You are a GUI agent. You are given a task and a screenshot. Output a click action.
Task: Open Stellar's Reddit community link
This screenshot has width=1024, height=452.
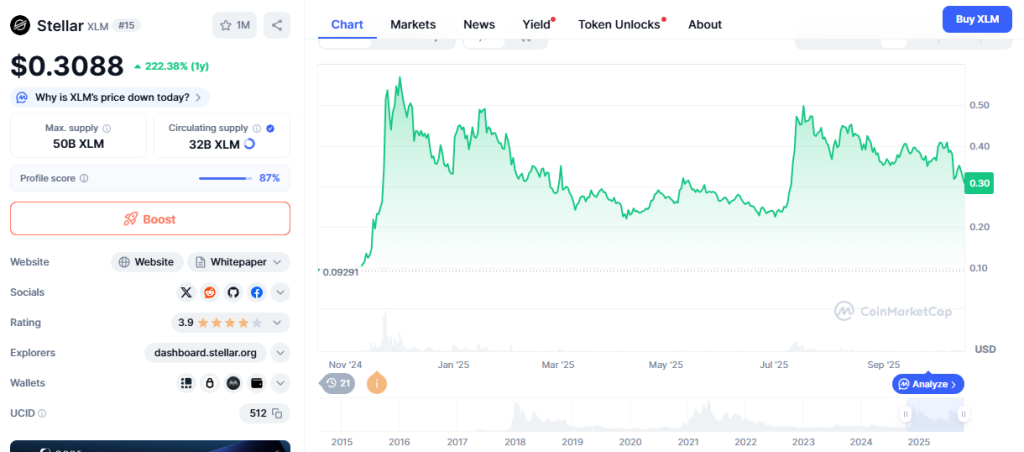(x=210, y=292)
